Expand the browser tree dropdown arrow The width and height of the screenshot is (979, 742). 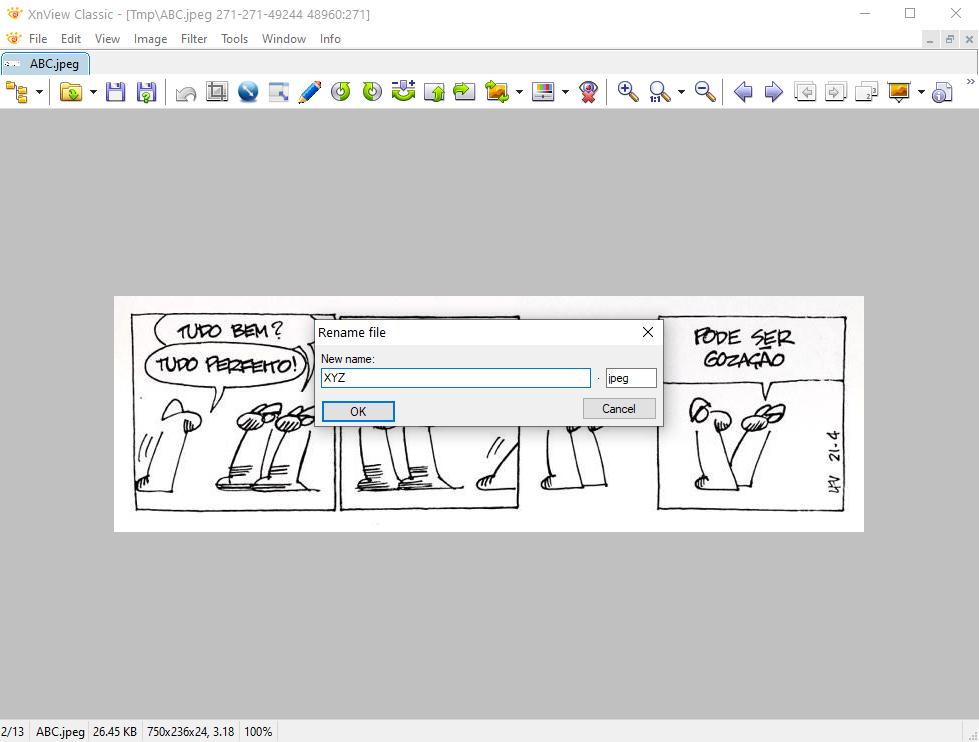pos(40,92)
